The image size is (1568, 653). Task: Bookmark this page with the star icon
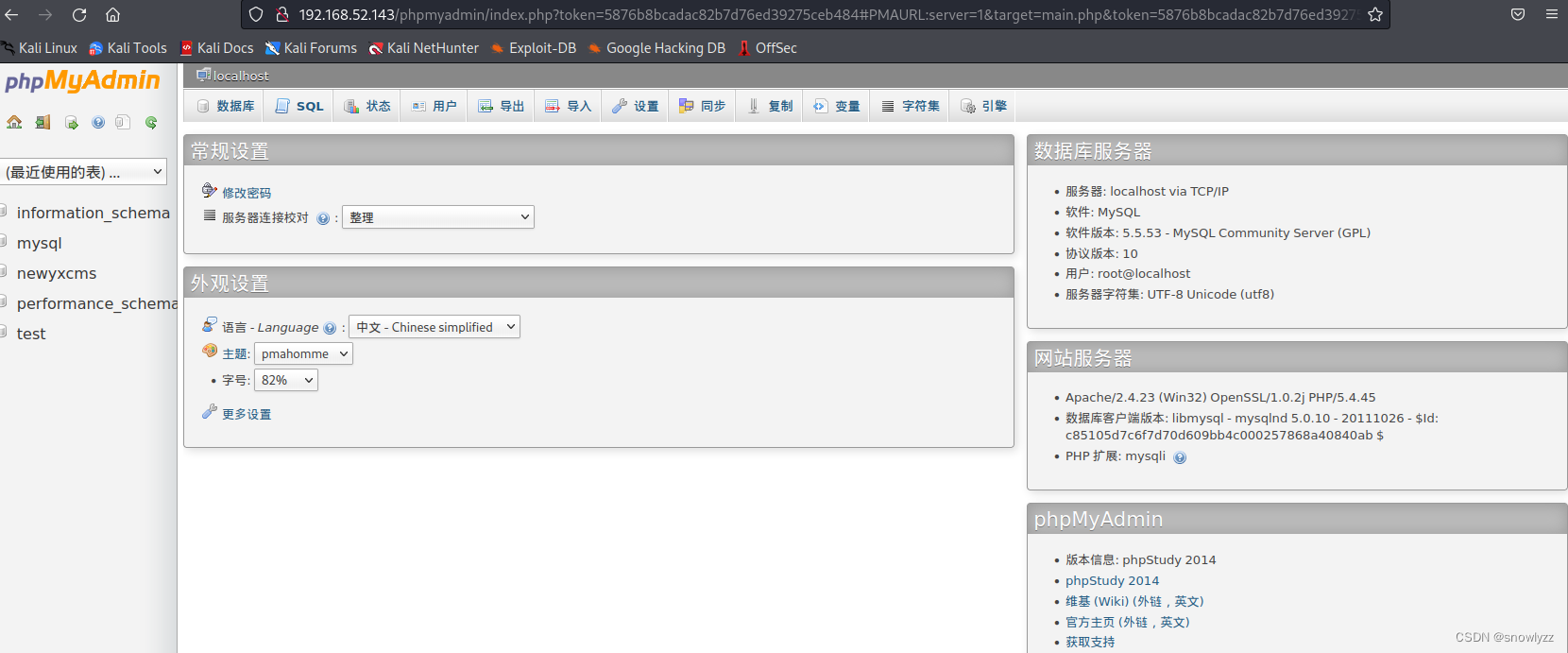coord(1375,14)
